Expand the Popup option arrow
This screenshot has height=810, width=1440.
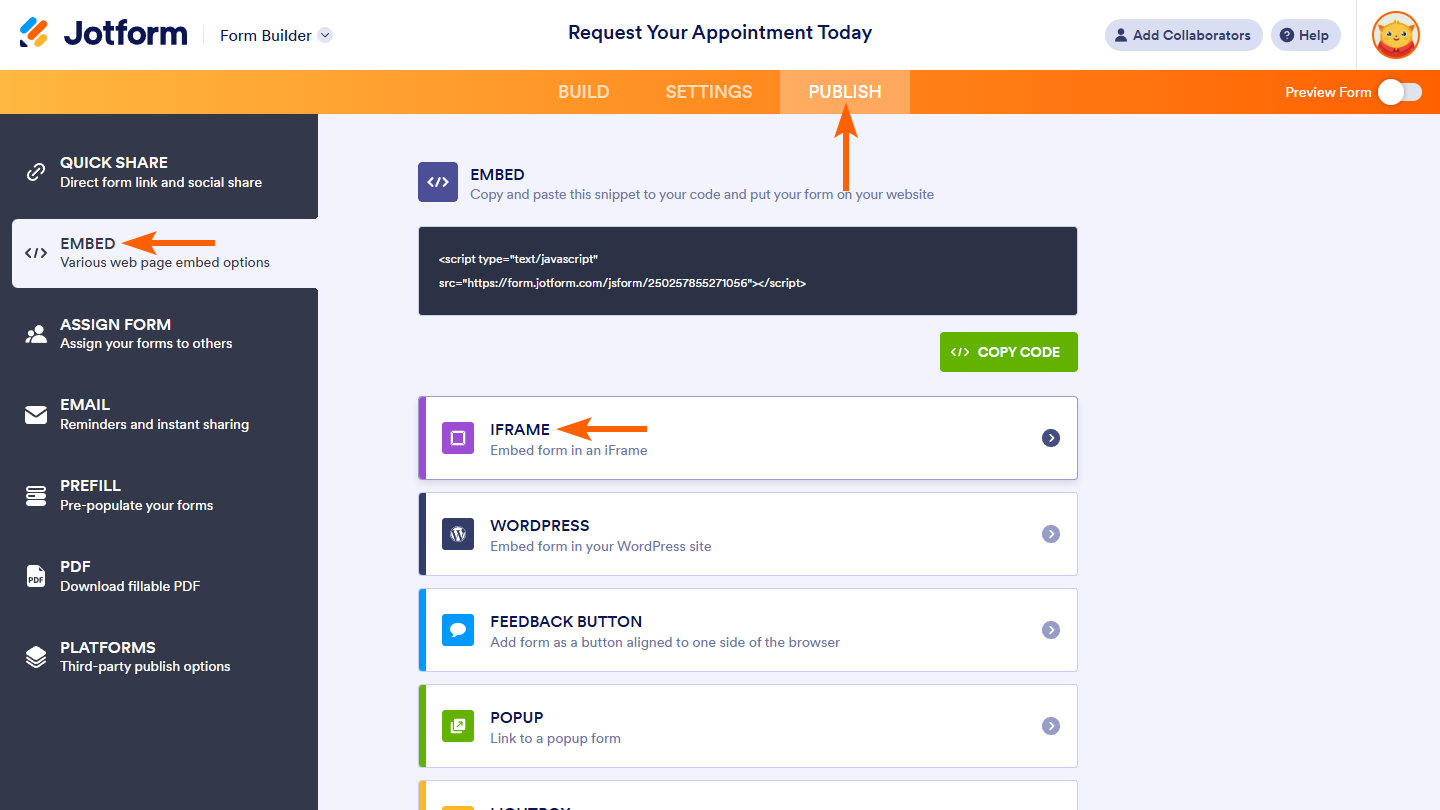pyautogui.click(x=1050, y=726)
